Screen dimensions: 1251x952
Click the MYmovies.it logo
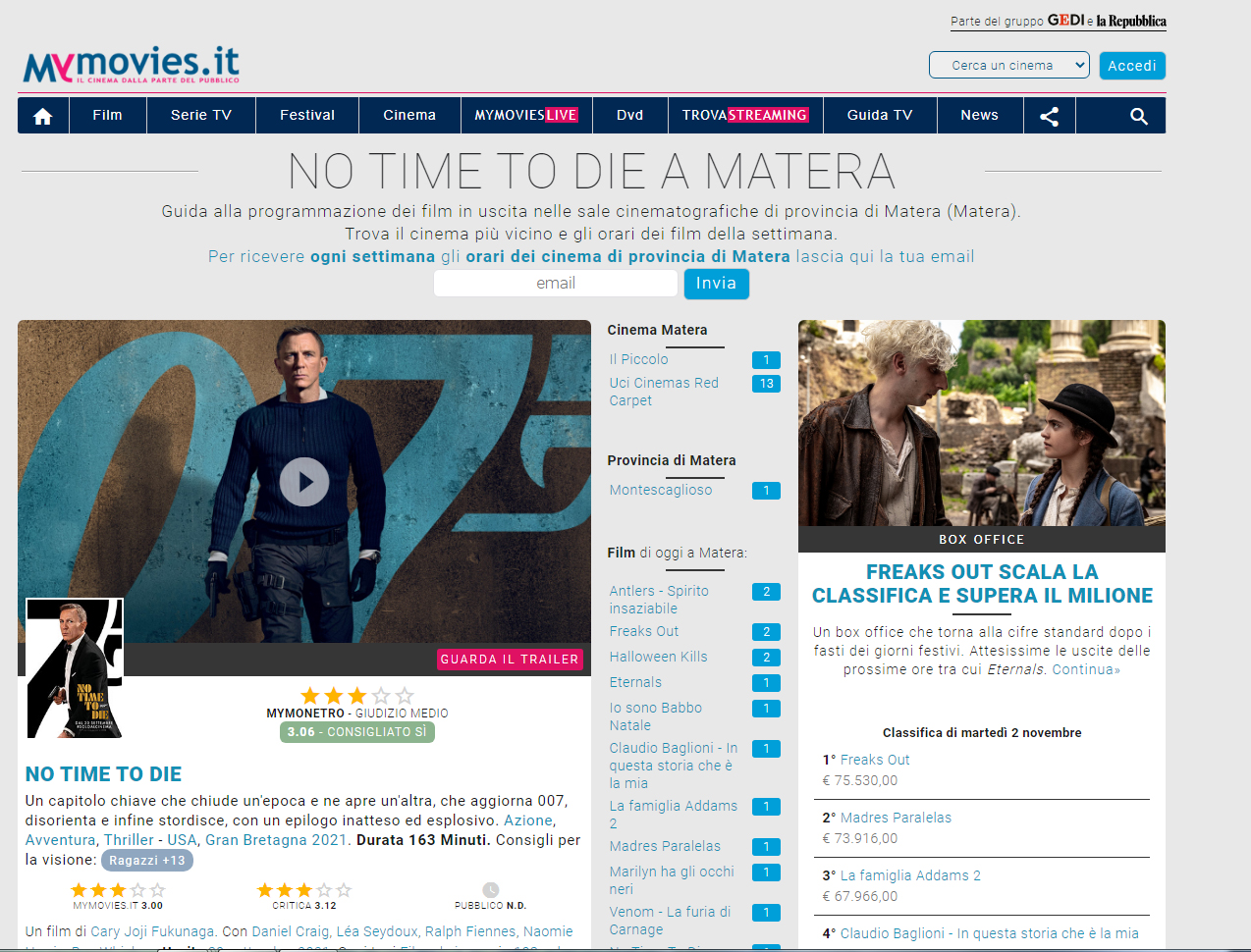coord(132,66)
